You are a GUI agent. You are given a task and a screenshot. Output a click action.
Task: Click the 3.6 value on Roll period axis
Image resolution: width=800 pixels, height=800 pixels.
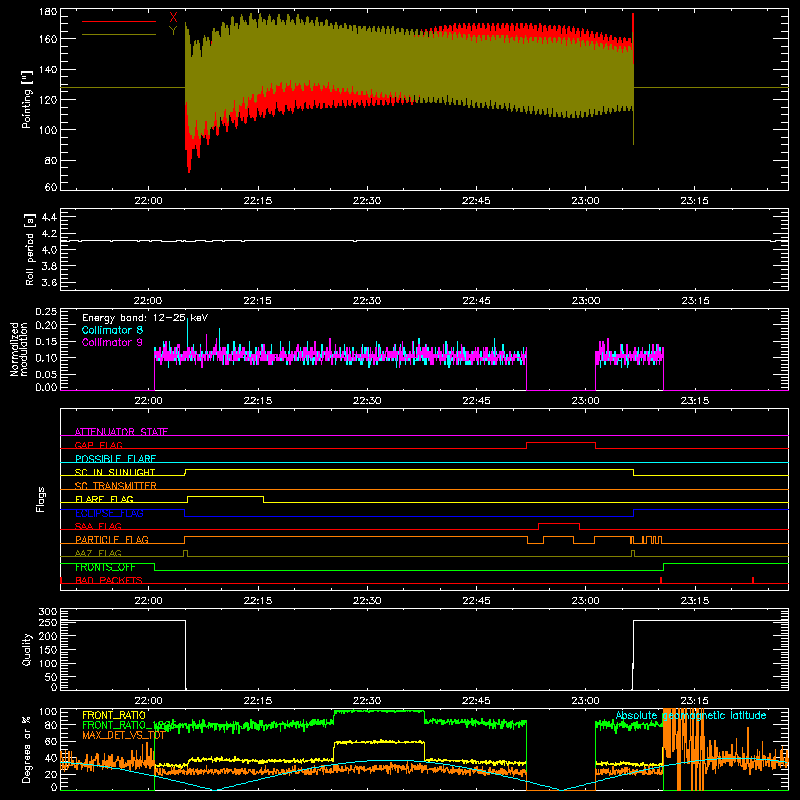49,282
